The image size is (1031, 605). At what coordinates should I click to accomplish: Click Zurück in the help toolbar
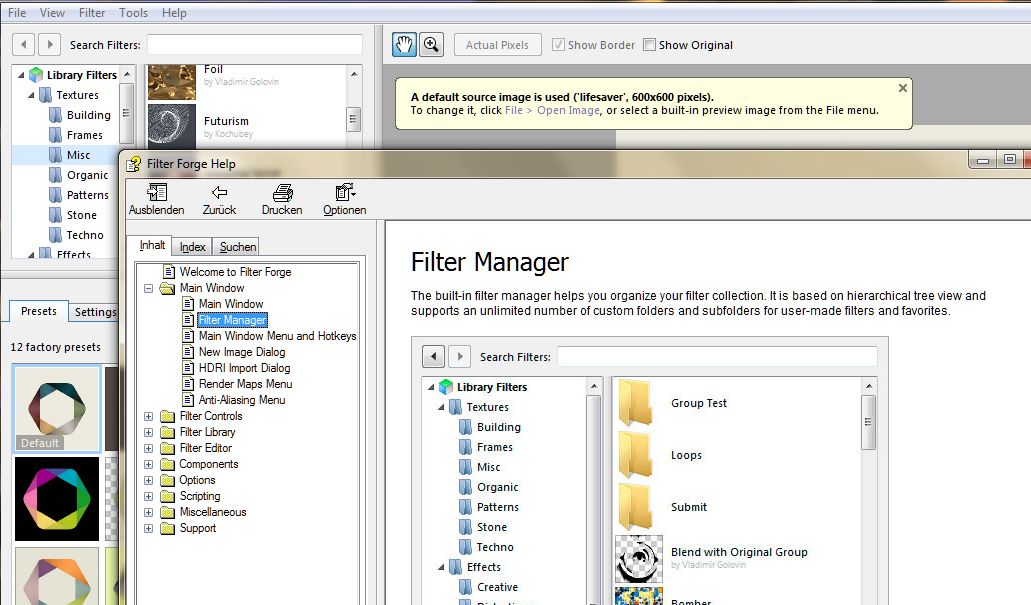(x=219, y=200)
